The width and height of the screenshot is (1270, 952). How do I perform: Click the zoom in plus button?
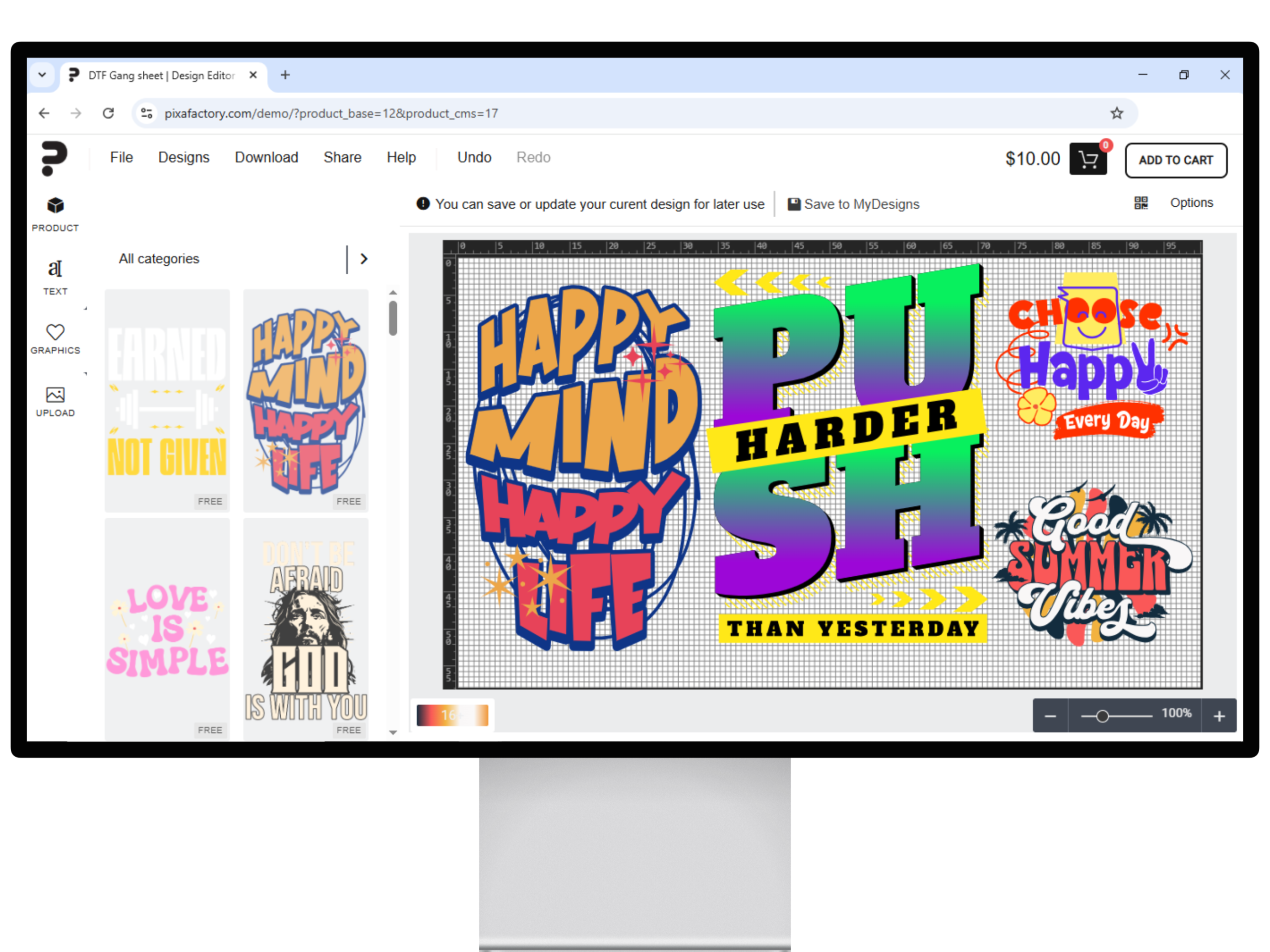pyautogui.click(x=1219, y=715)
